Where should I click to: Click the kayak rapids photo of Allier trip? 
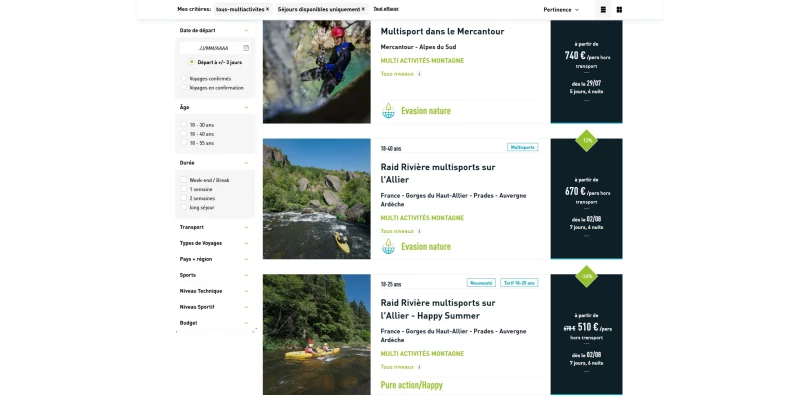coord(317,199)
